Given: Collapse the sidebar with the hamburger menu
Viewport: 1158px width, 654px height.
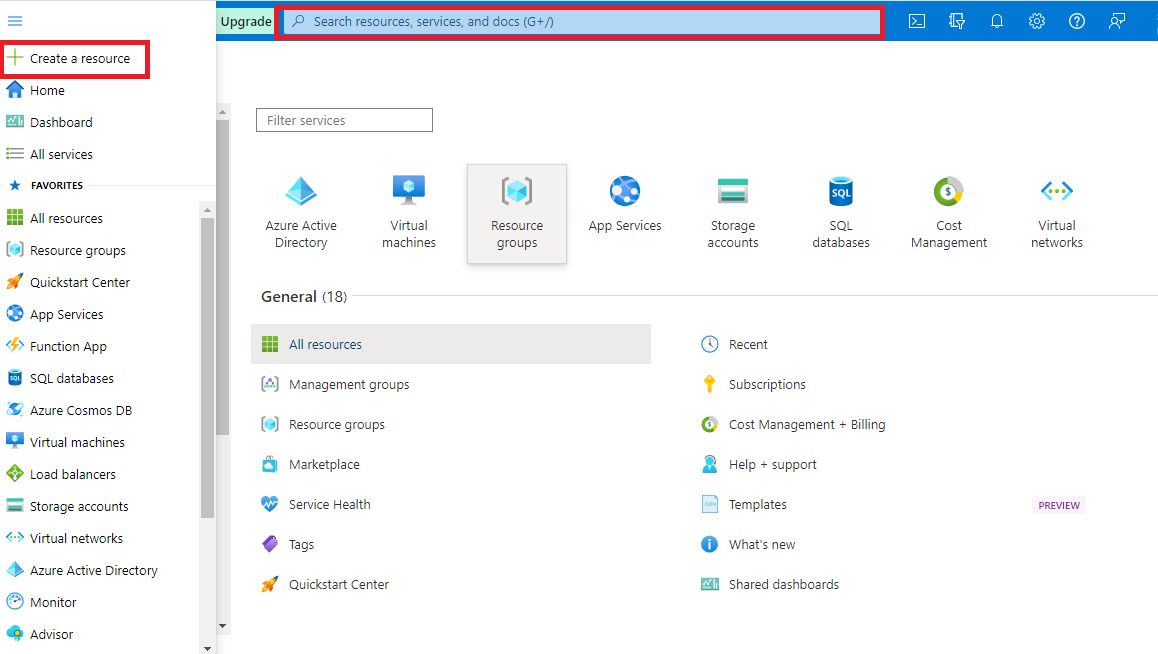Looking at the screenshot, I should click(x=15, y=20).
